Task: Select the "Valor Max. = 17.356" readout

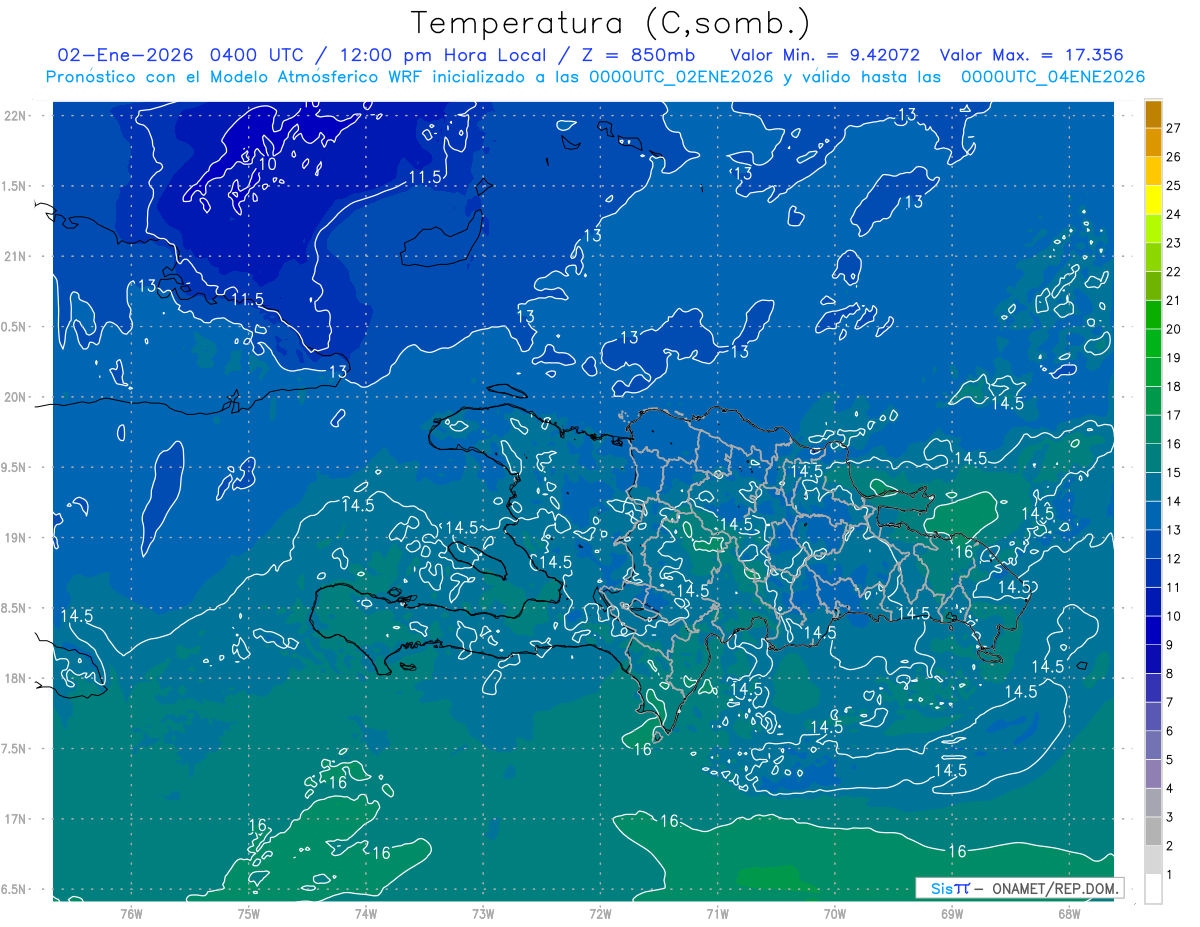Action: [1031, 55]
